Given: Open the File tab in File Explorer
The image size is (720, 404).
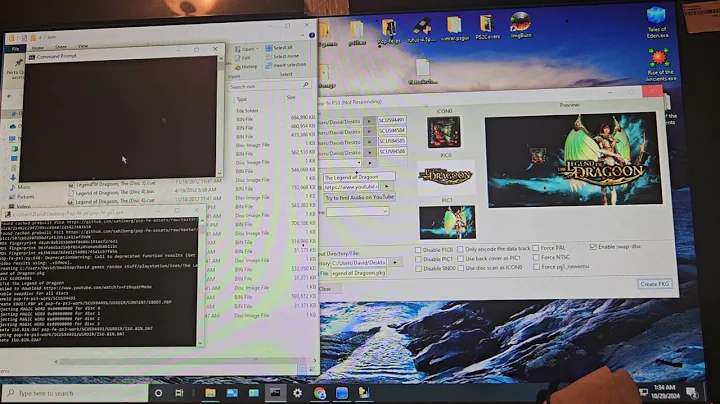Looking at the screenshot, I should pyautogui.click(x=15, y=49).
